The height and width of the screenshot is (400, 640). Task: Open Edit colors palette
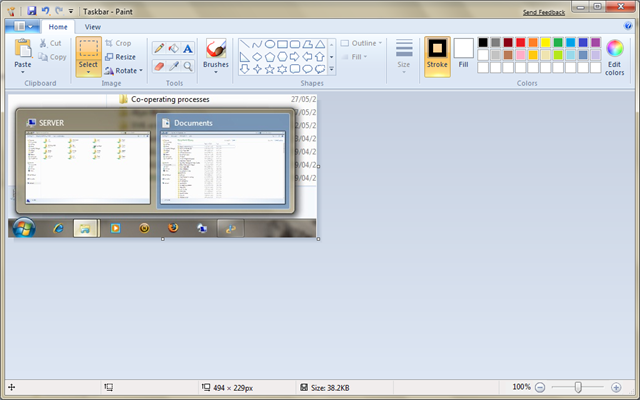[x=614, y=56]
